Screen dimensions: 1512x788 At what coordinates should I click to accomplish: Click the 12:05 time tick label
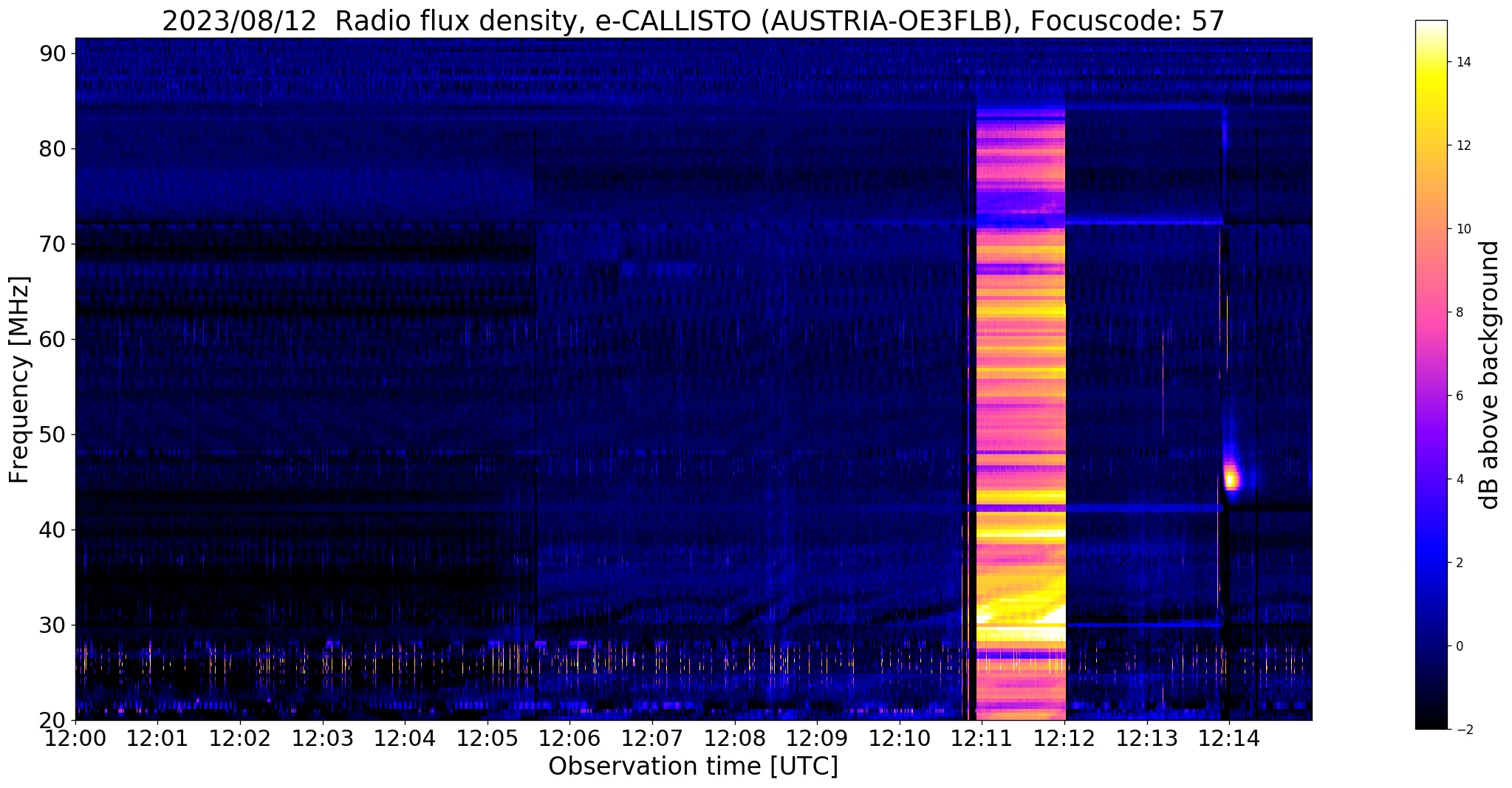click(488, 738)
